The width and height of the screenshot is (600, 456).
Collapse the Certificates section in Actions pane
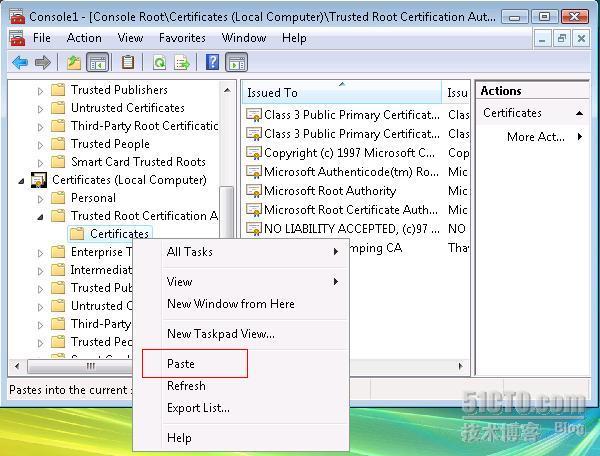[x=579, y=113]
